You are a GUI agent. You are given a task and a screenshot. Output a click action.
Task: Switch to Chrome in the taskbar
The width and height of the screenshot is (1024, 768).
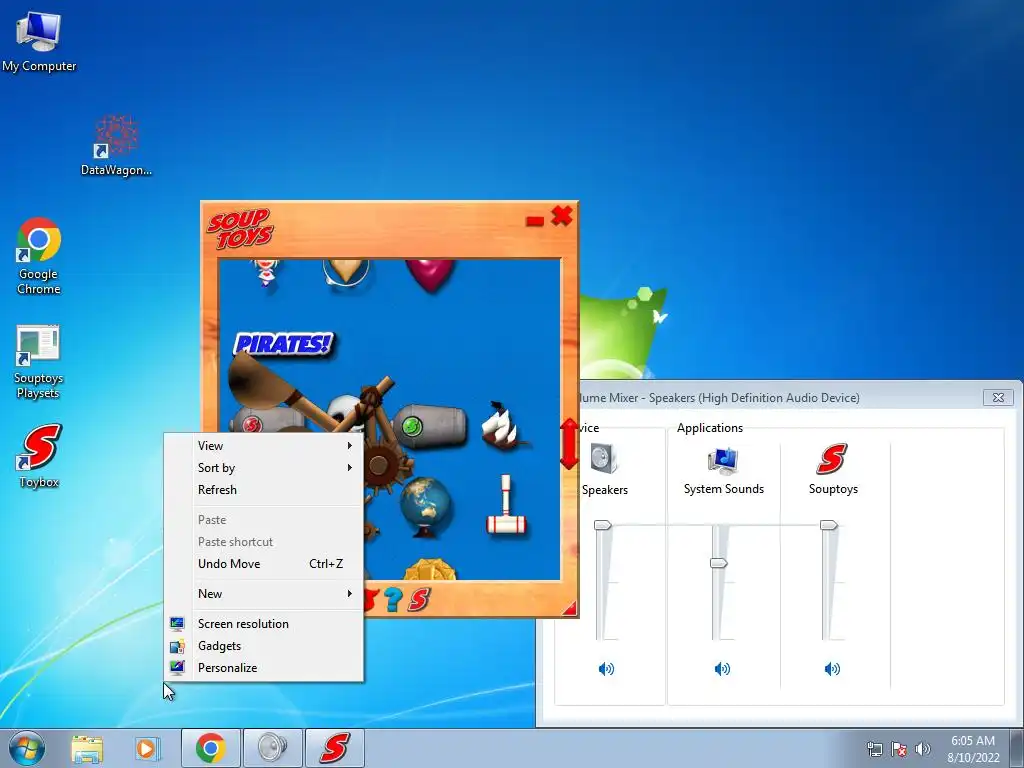pos(210,748)
